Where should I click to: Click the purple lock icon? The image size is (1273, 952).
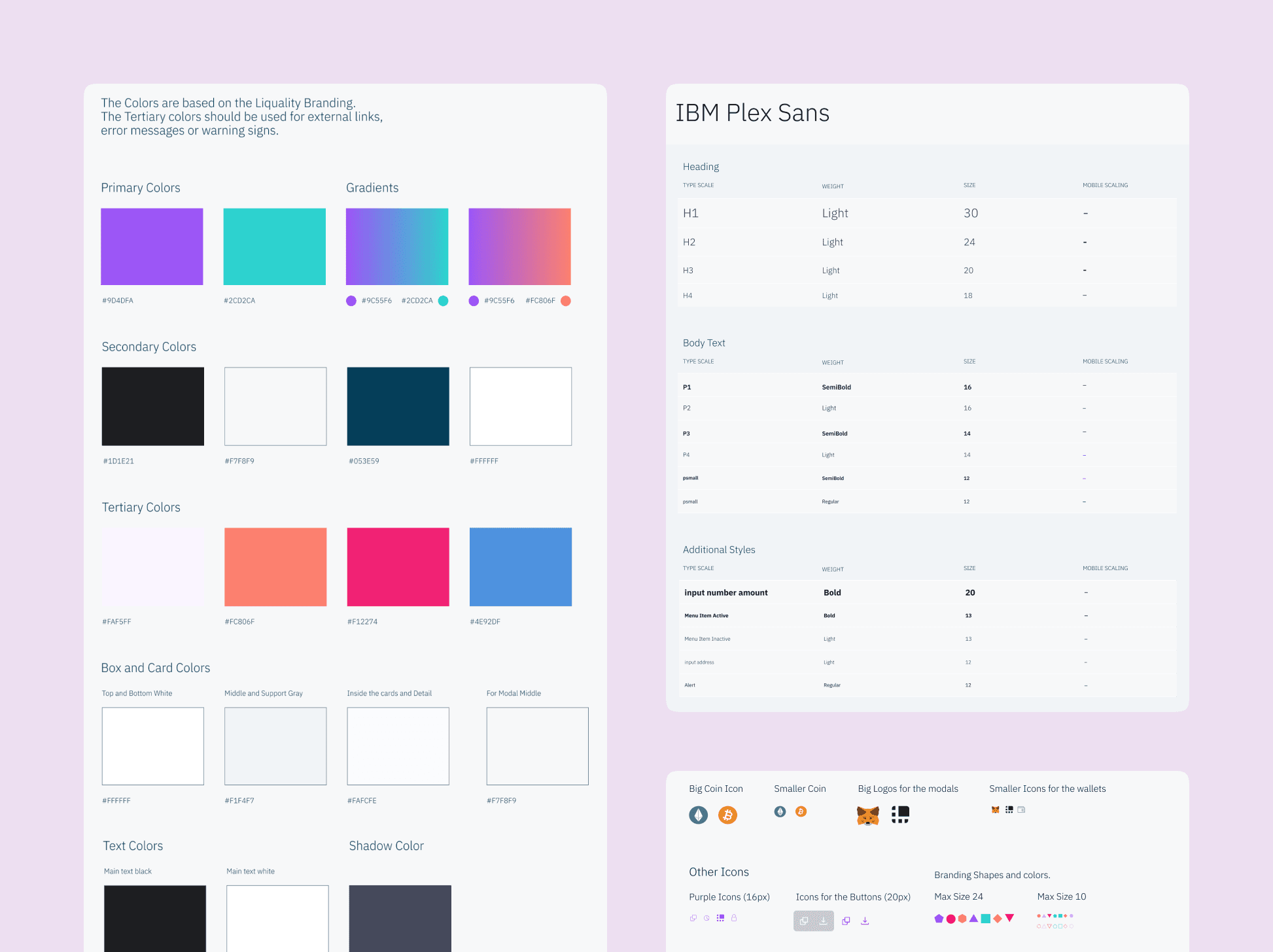[x=734, y=918]
